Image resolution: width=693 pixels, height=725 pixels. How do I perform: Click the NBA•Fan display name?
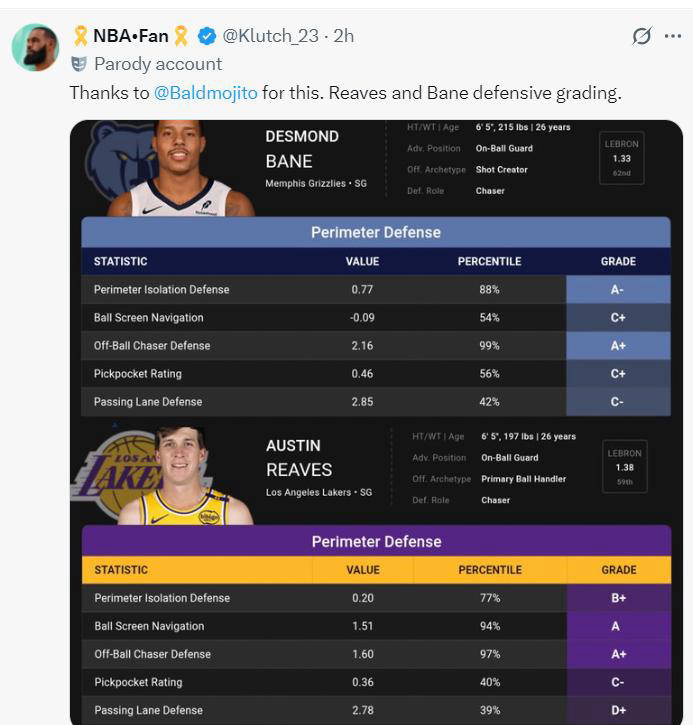[131, 36]
